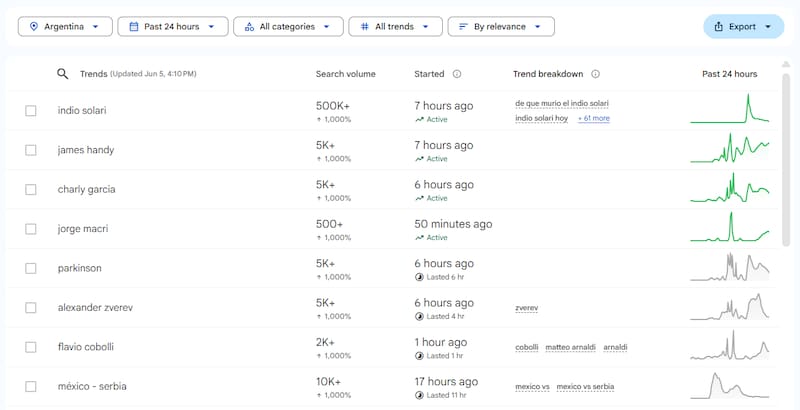Click the Past 24 hours column header
The width and height of the screenshot is (800, 410).
pyautogui.click(x=730, y=74)
